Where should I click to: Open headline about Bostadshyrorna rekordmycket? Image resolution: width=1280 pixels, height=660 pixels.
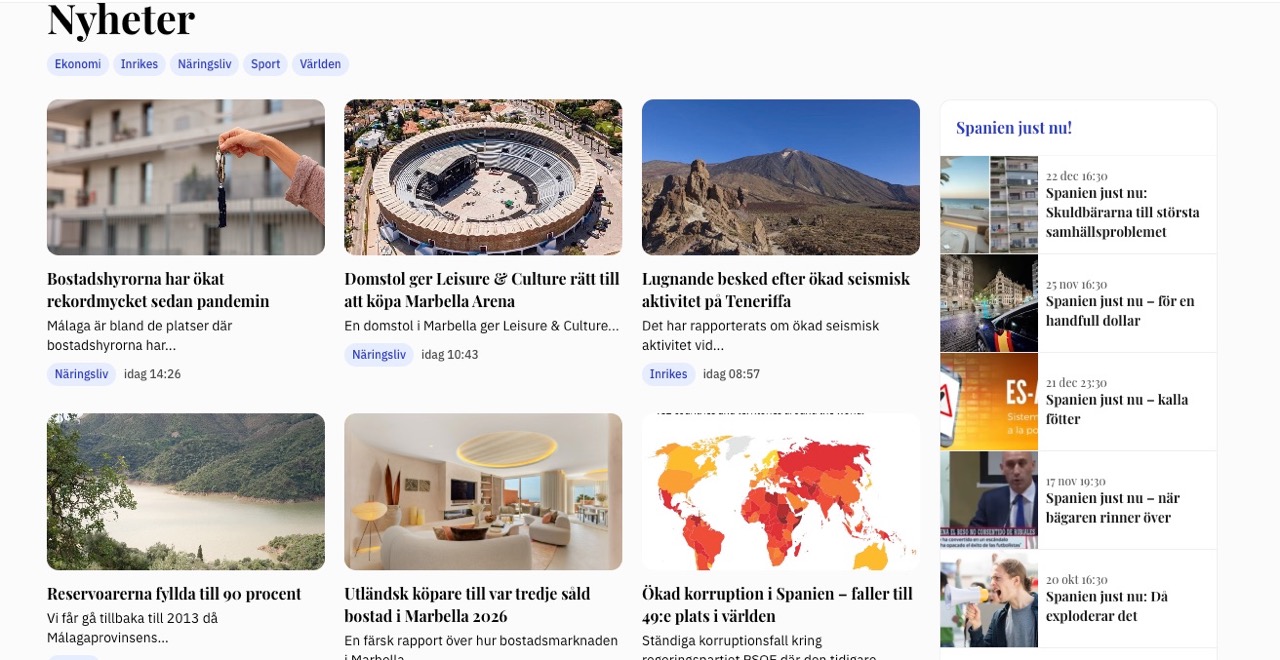point(158,290)
